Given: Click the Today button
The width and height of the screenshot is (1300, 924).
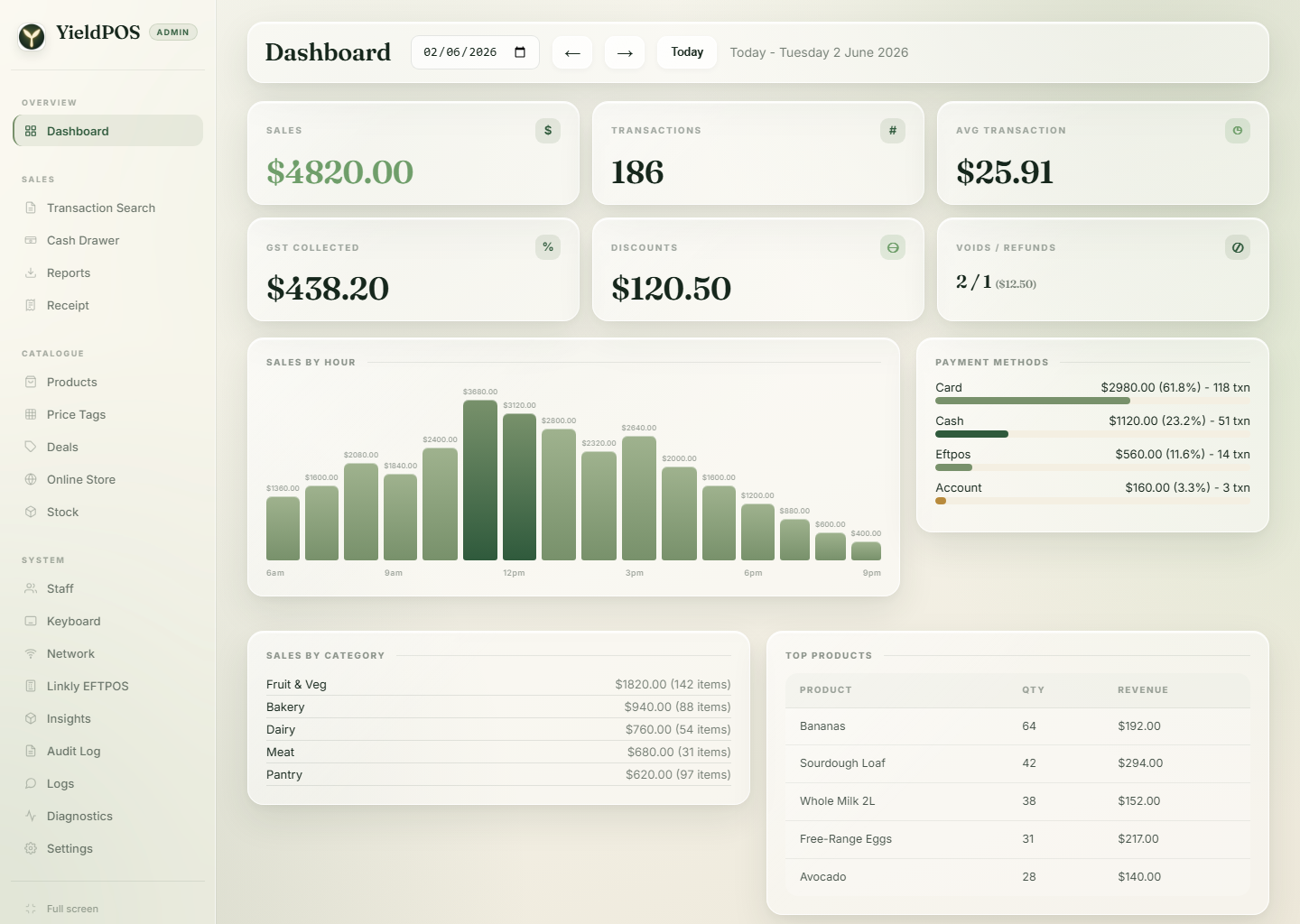Looking at the screenshot, I should click(687, 52).
